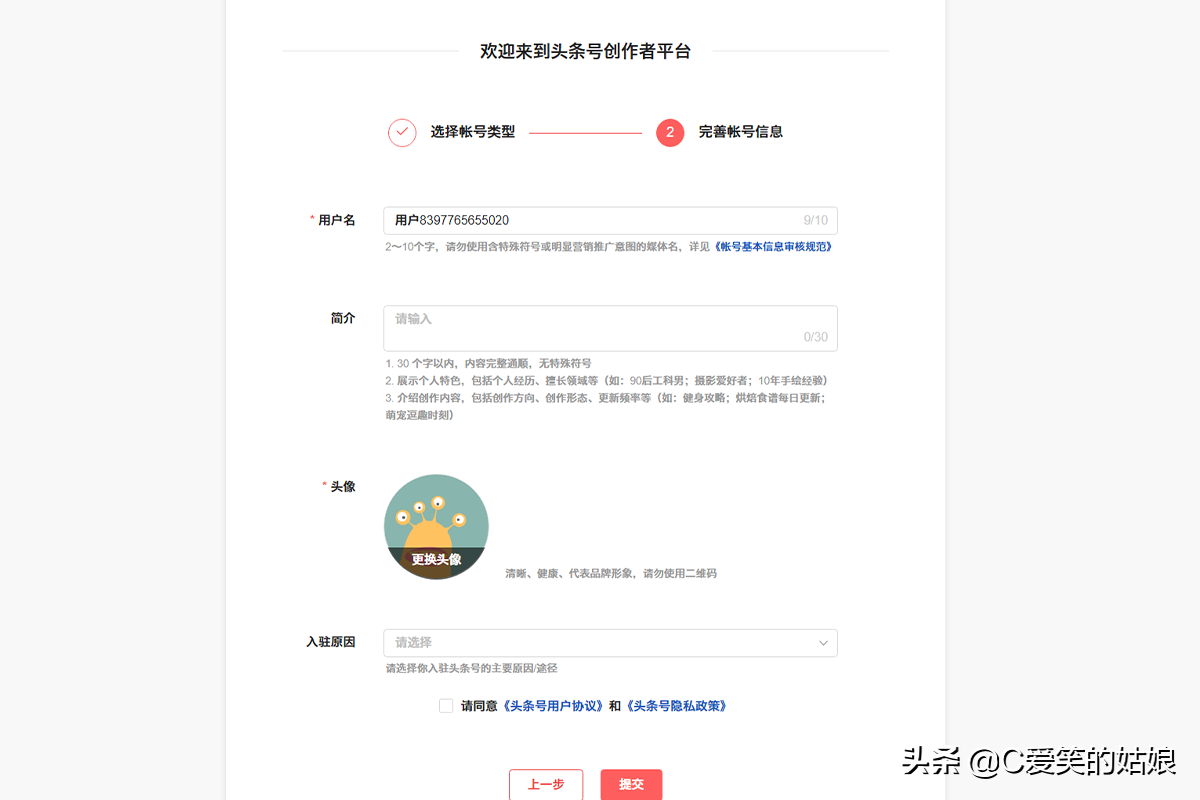The image size is (1200, 800).
Task: Click the red step 2 circle indicator
Action: pos(669,132)
